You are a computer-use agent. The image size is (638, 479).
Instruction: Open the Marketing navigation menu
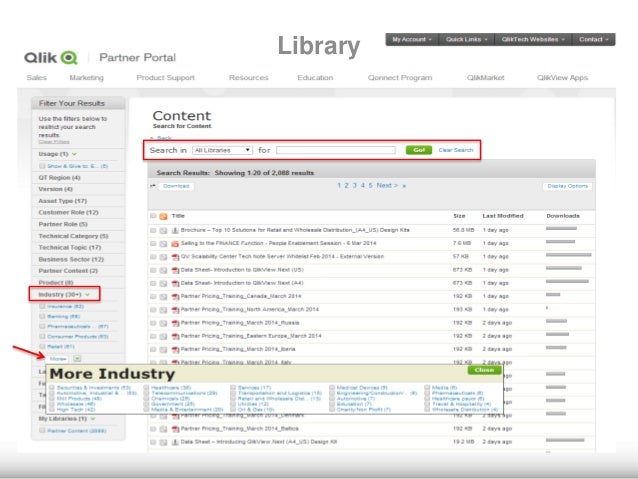pyautogui.click(x=87, y=78)
